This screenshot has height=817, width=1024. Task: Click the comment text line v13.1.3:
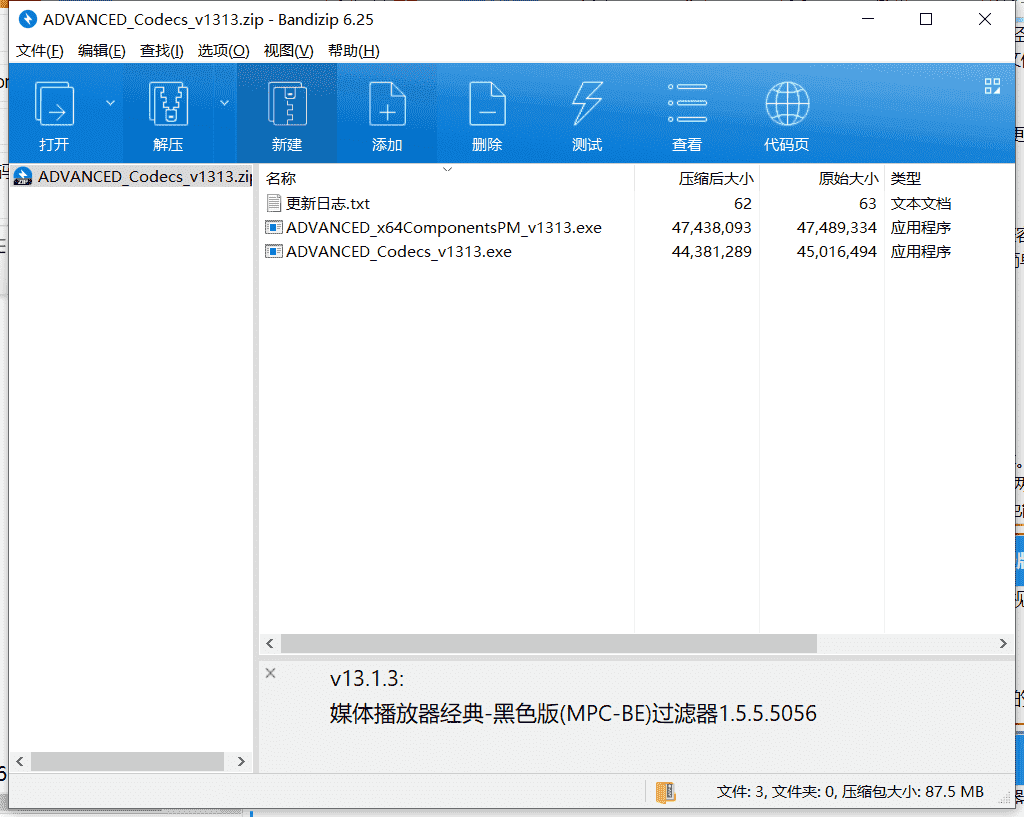click(x=367, y=679)
